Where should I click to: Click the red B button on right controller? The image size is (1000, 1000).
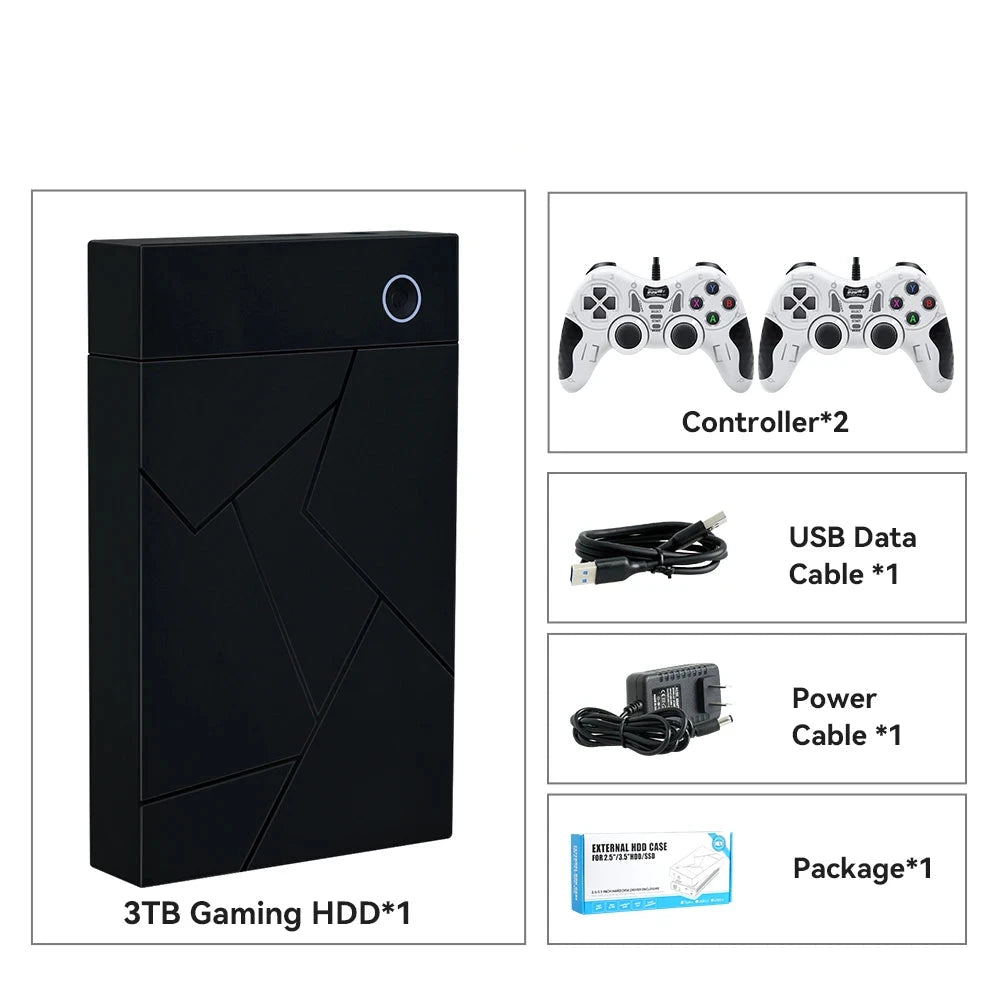tap(929, 303)
